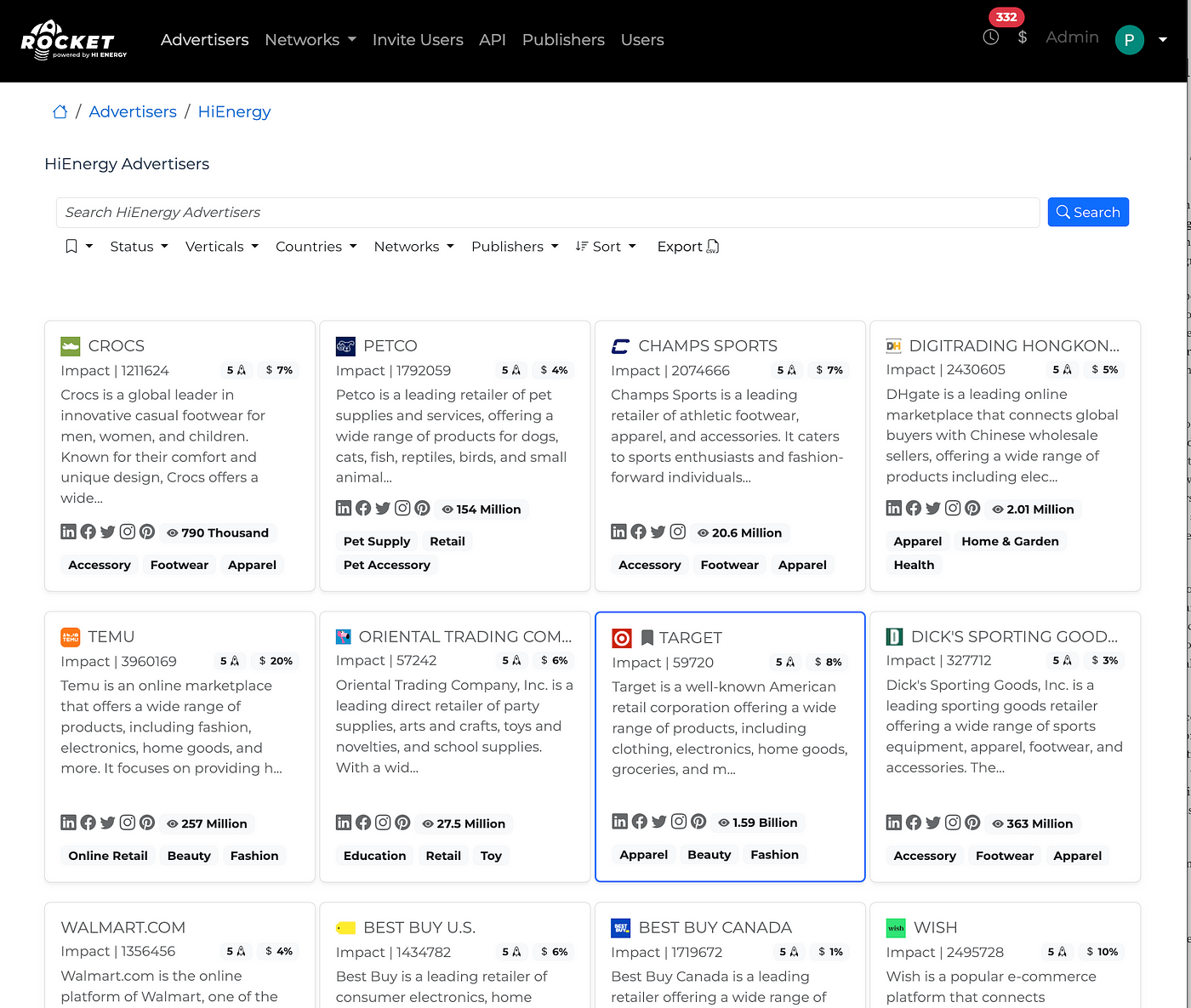Open Crocs Twitter icon
The height and width of the screenshot is (1008, 1191).
[108, 532]
